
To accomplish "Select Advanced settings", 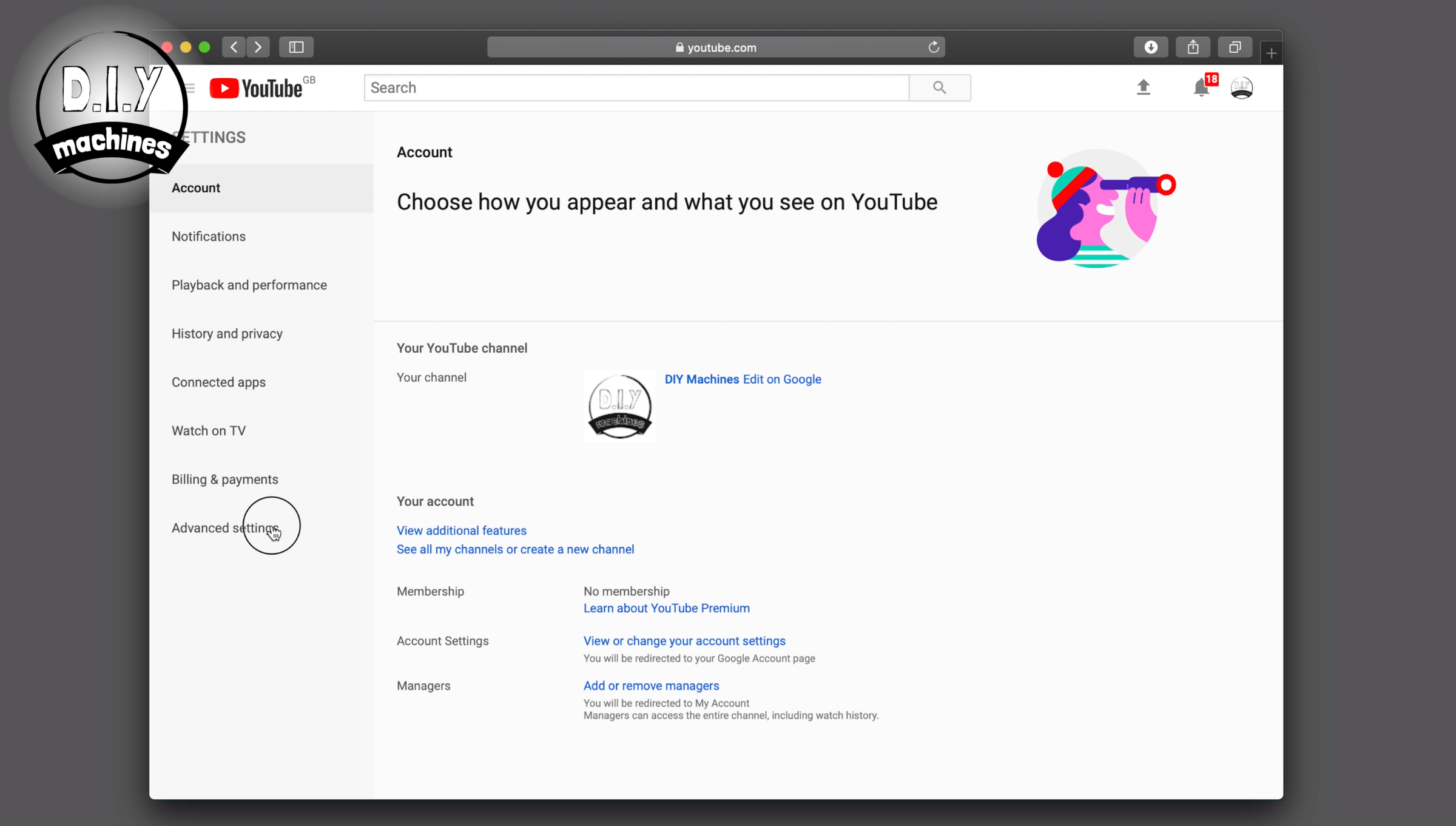I will pyautogui.click(x=225, y=527).
